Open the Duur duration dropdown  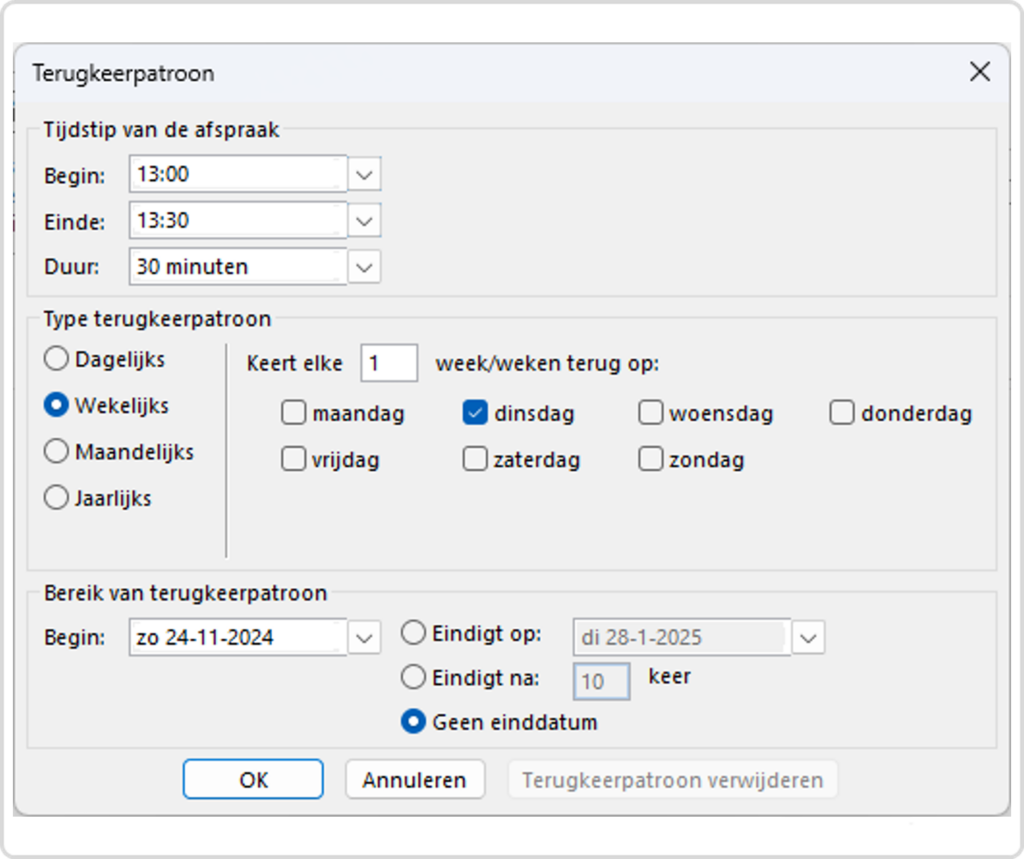(x=365, y=267)
